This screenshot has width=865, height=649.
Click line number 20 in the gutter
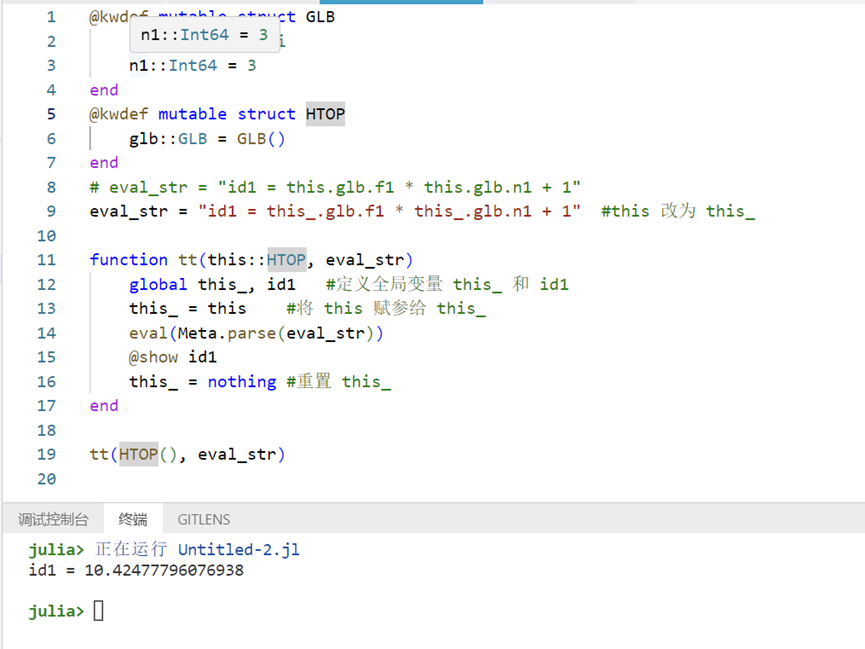point(47,478)
